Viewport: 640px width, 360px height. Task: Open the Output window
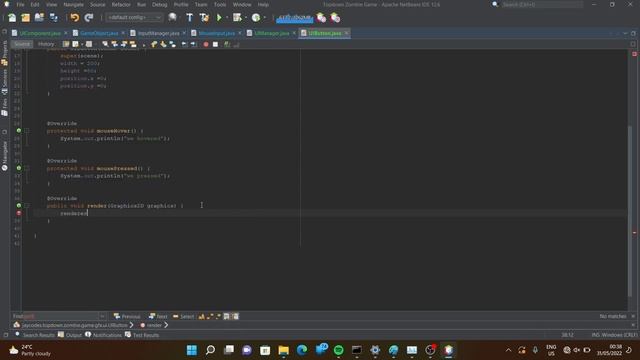coord(70,335)
